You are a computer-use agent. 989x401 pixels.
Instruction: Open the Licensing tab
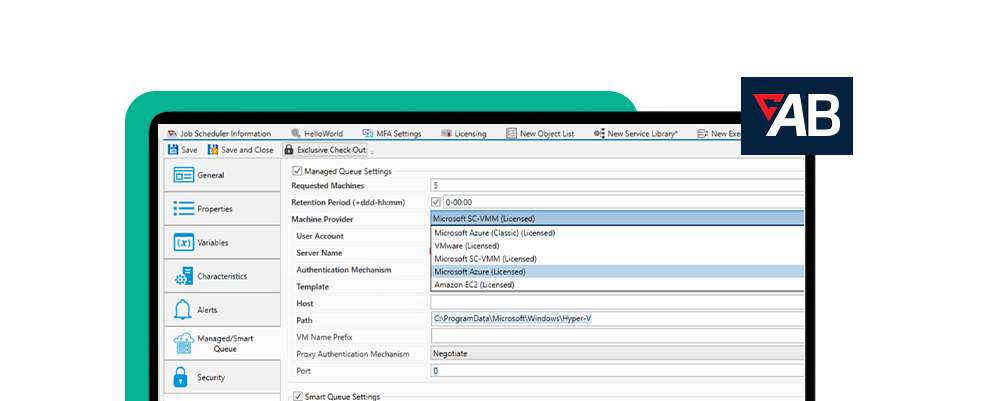464,134
